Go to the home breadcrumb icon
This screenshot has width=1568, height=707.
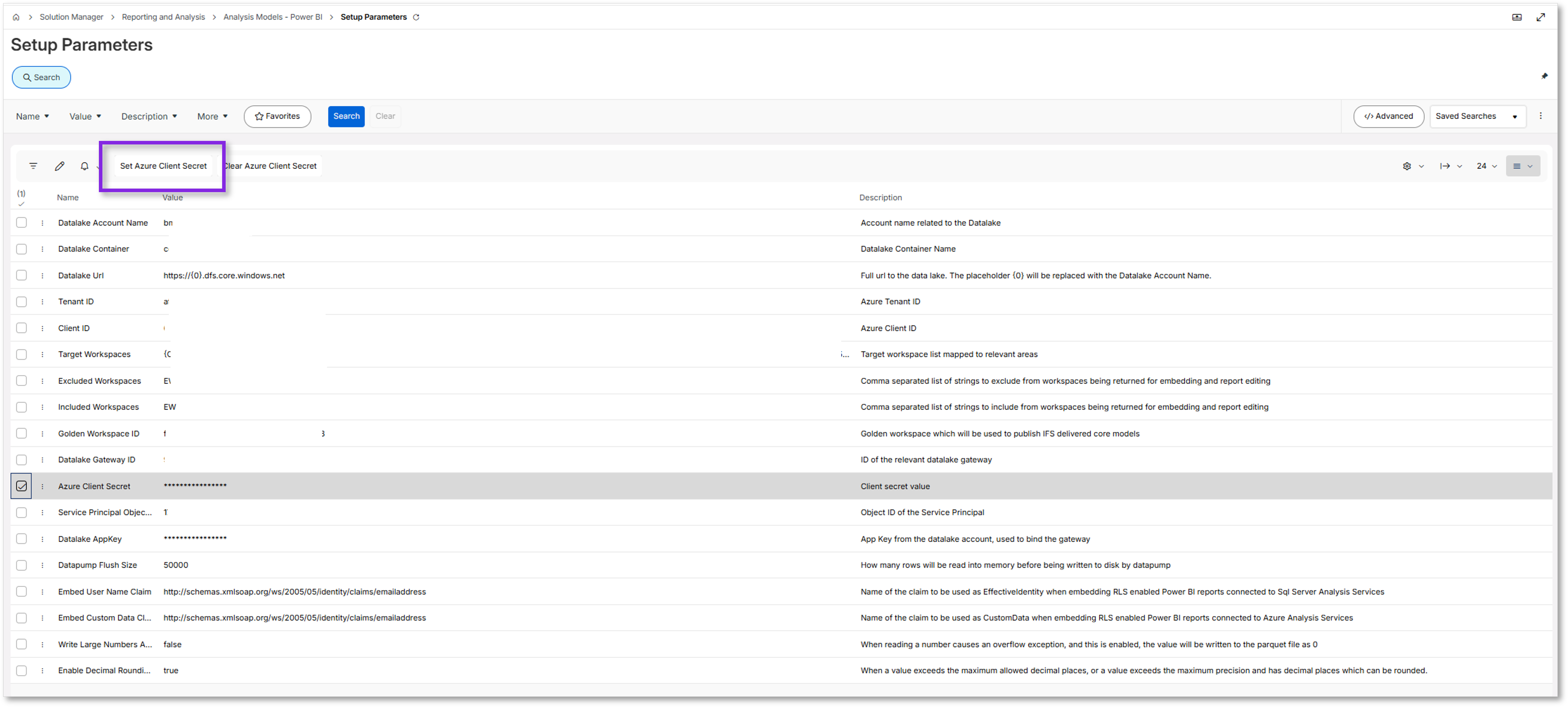(x=16, y=17)
